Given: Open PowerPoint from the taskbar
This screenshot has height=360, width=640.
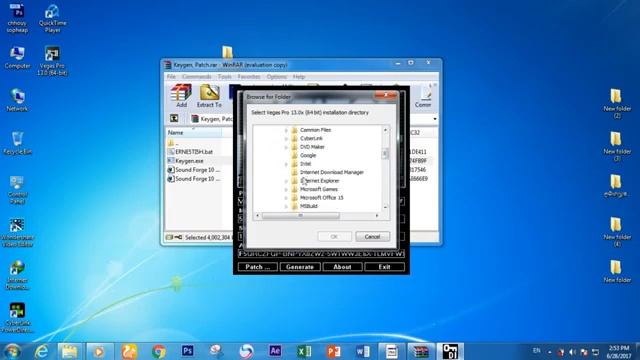Looking at the screenshot, I should (333, 351).
